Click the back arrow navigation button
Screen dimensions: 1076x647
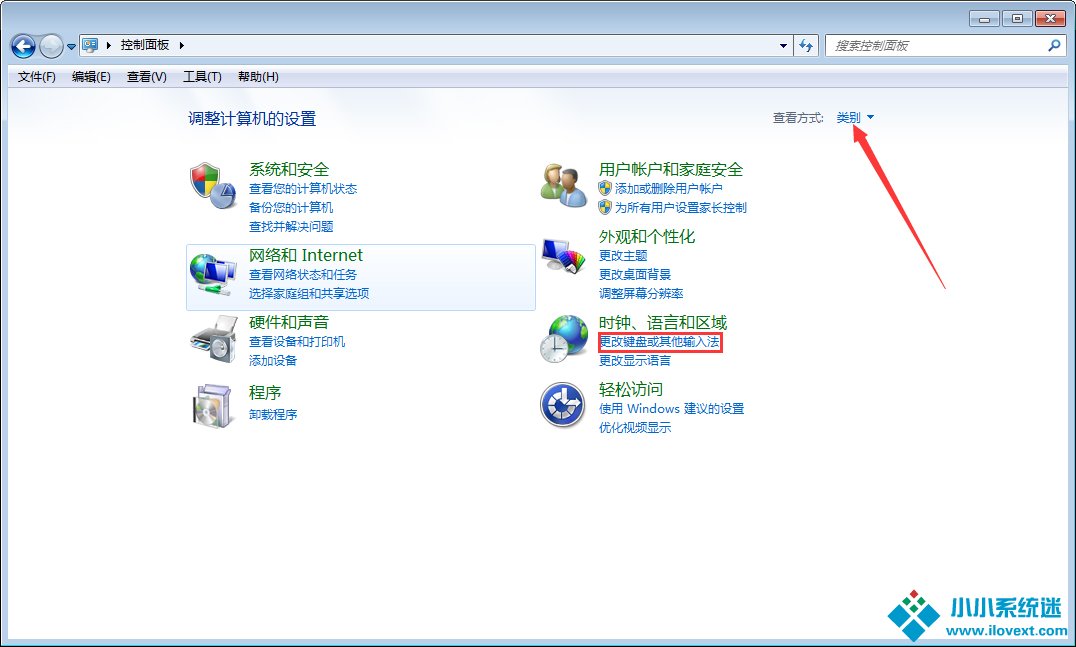(23, 46)
